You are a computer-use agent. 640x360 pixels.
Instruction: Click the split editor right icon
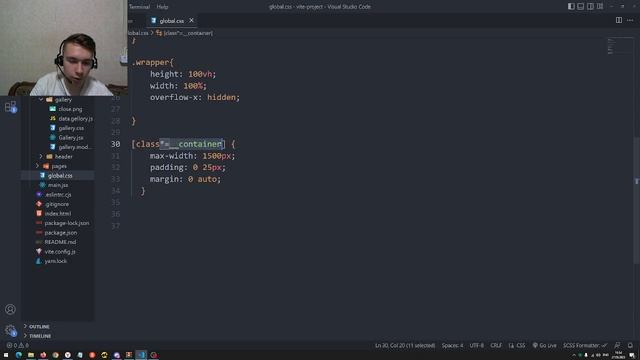tap(619, 20)
